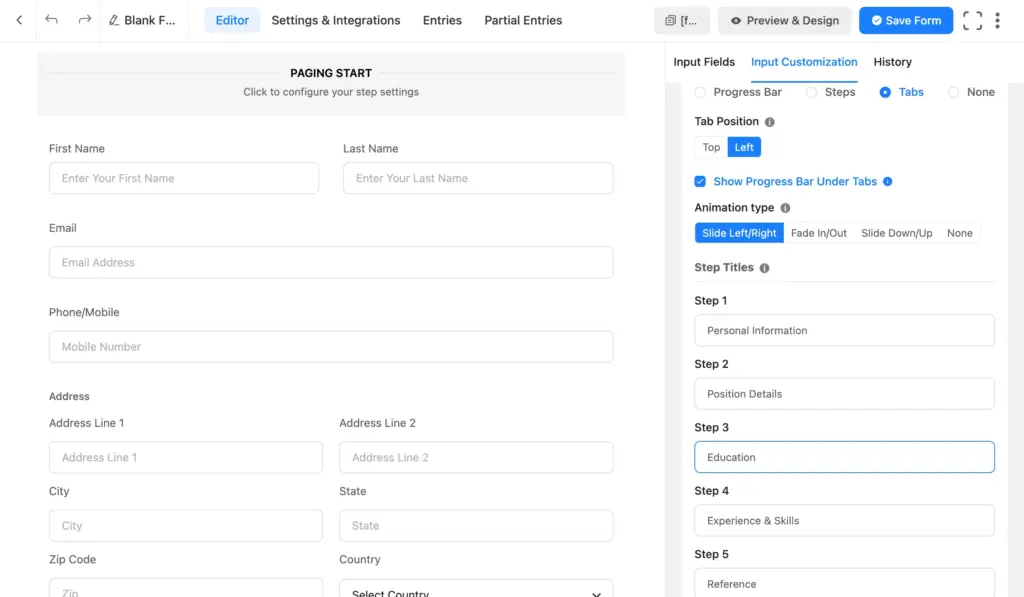This screenshot has height=597, width=1024.
Task: Open the Entries tab
Action: tap(442, 20)
